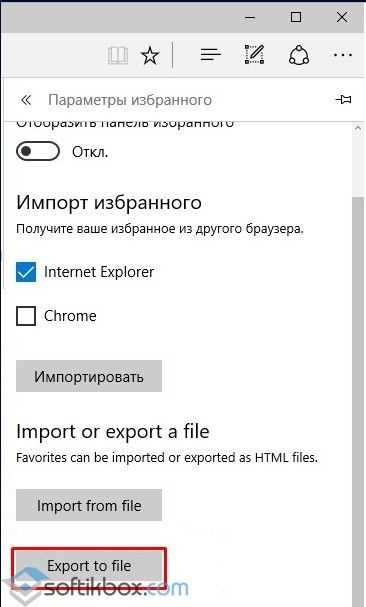The image size is (366, 607).
Task: Click the Import from file button
Action: 89,505
